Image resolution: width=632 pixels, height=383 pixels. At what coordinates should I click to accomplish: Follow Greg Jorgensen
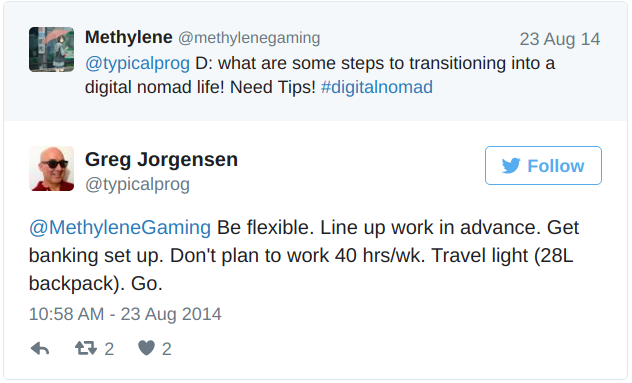tap(543, 166)
